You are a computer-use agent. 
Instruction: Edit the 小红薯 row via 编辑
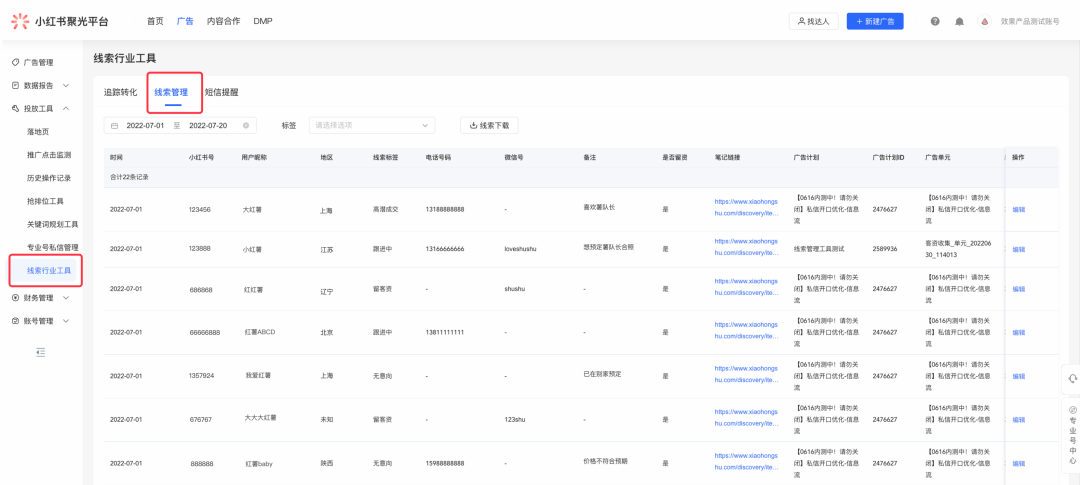(x=1019, y=249)
